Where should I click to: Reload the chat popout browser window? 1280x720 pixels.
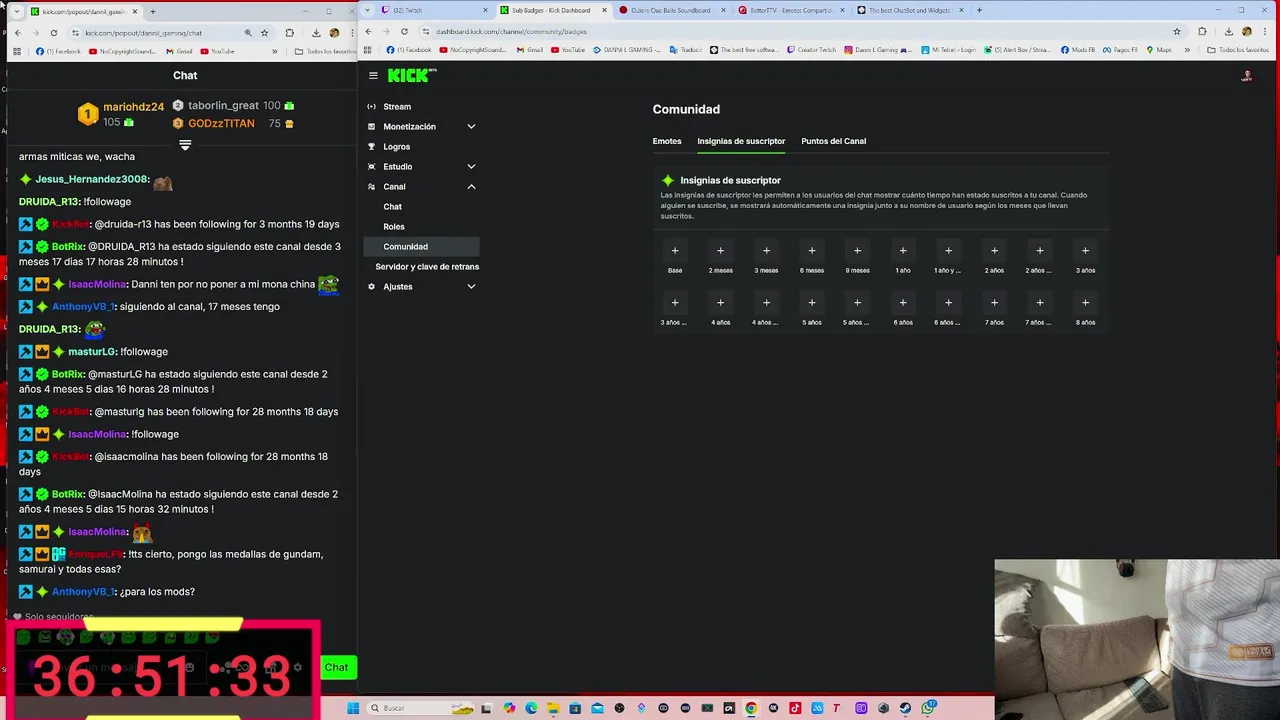point(54,33)
